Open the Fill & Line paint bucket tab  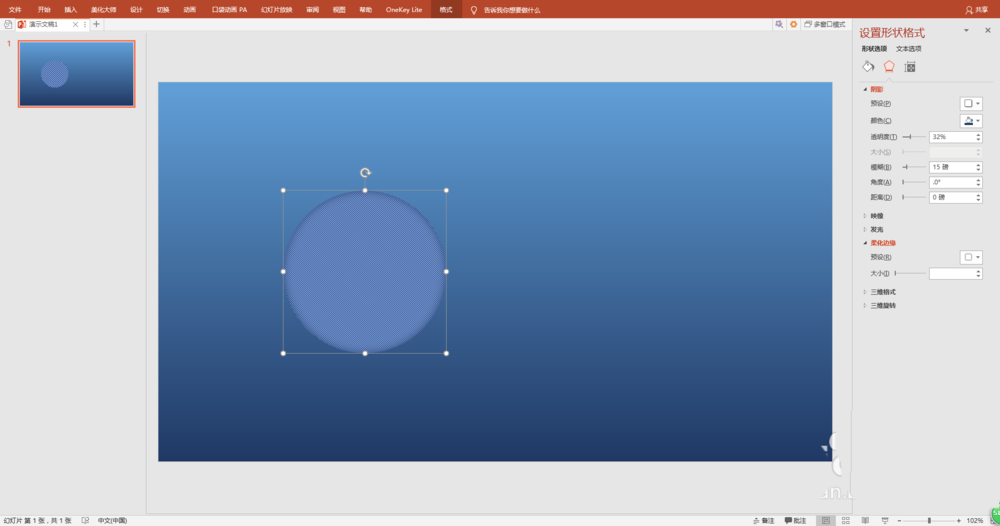tap(868, 66)
